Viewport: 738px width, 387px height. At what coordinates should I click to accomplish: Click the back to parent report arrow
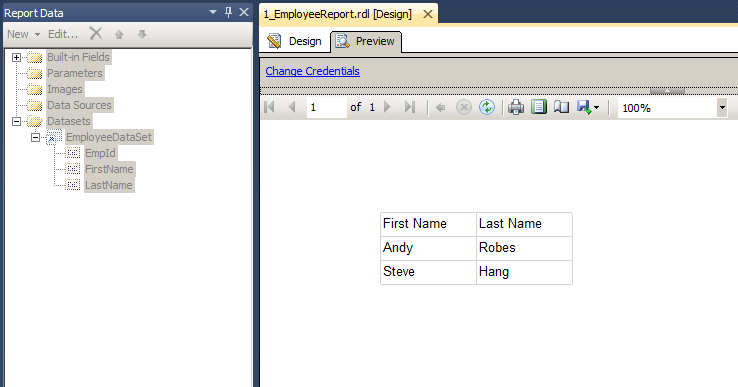click(441, 108)
